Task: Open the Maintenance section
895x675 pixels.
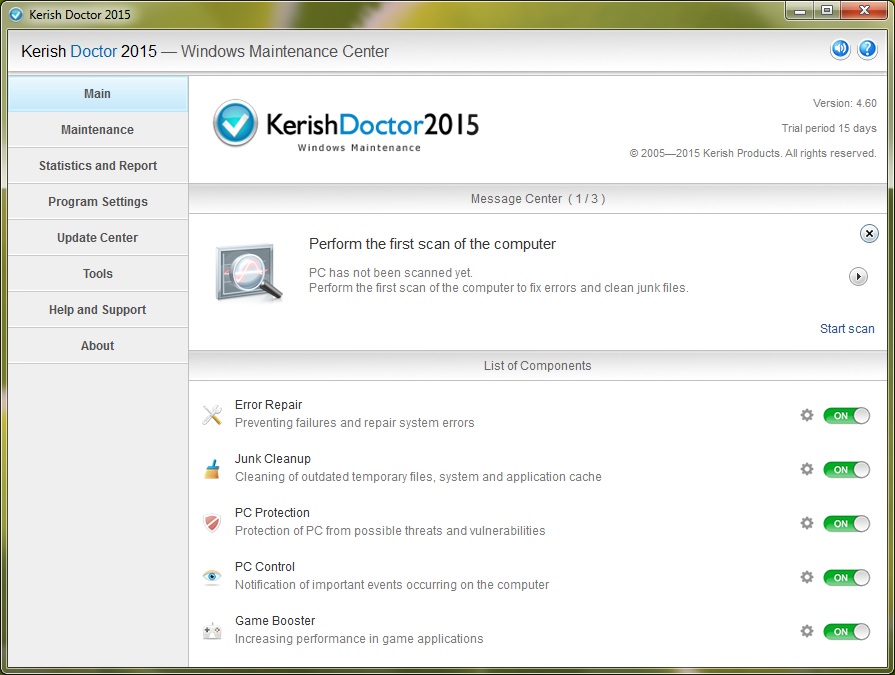Action: point(98,130)
